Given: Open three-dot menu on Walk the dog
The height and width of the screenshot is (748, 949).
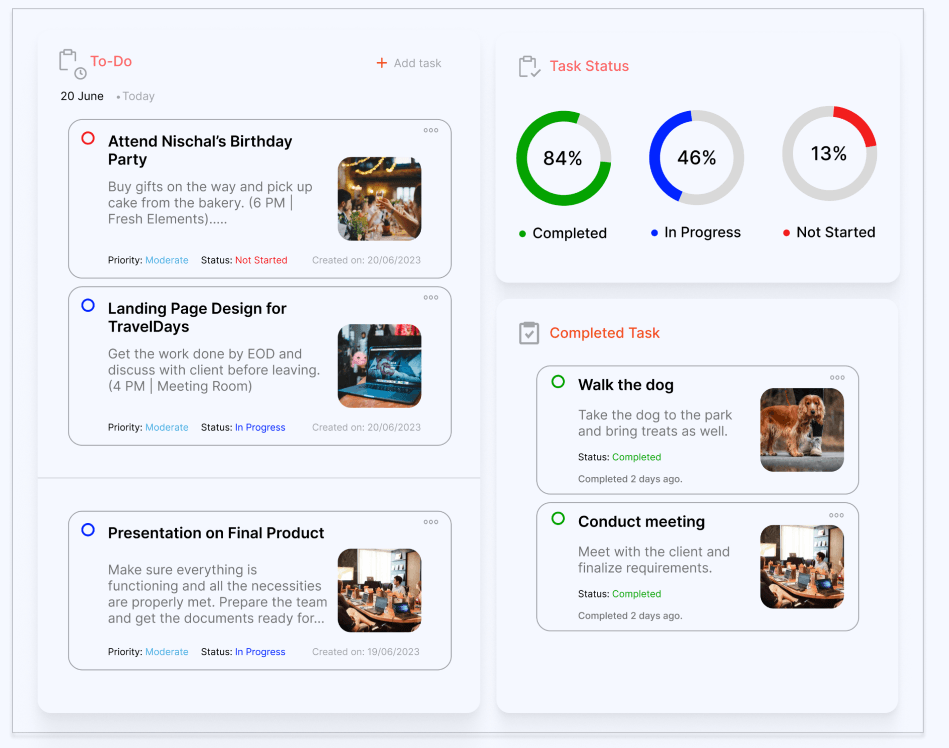Looking at the screenshot, I should (837, 377).
